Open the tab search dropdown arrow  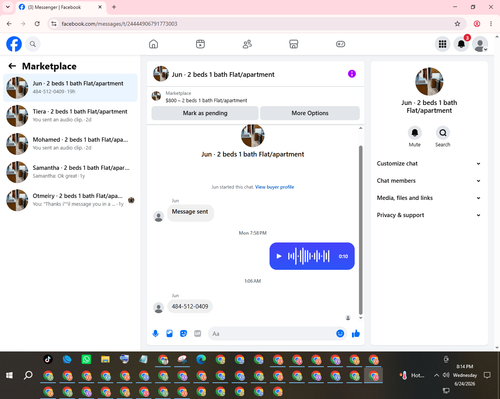coord(8,7)
